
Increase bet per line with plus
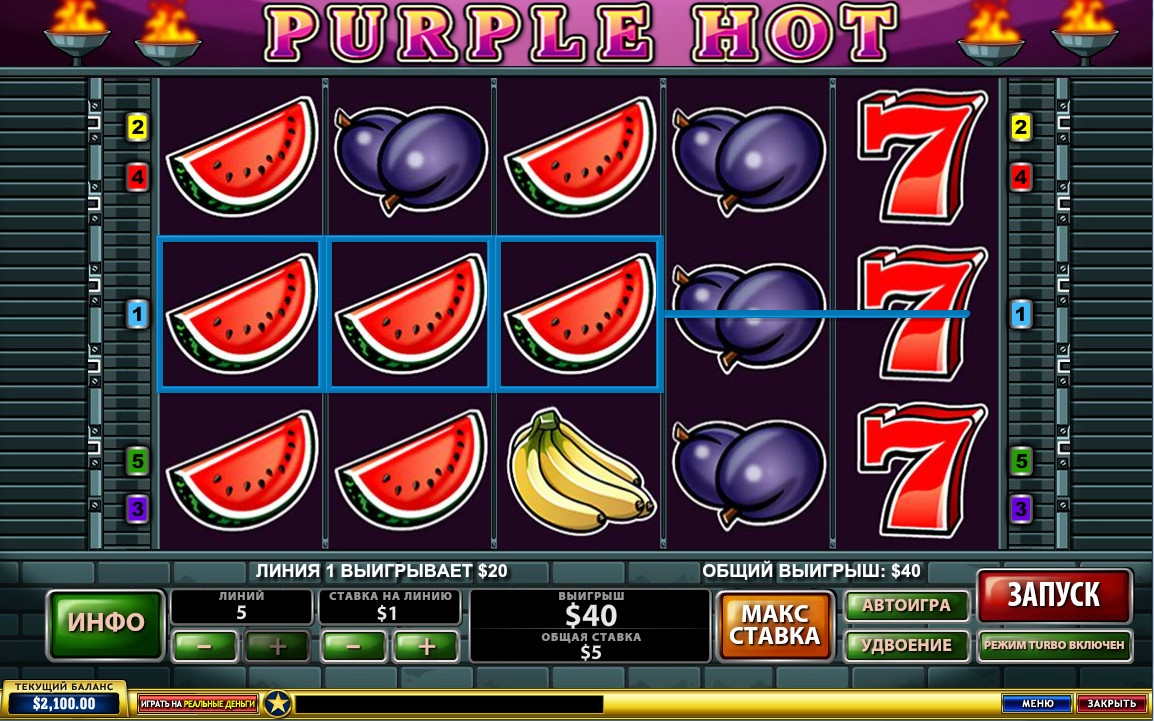(427, 647)
